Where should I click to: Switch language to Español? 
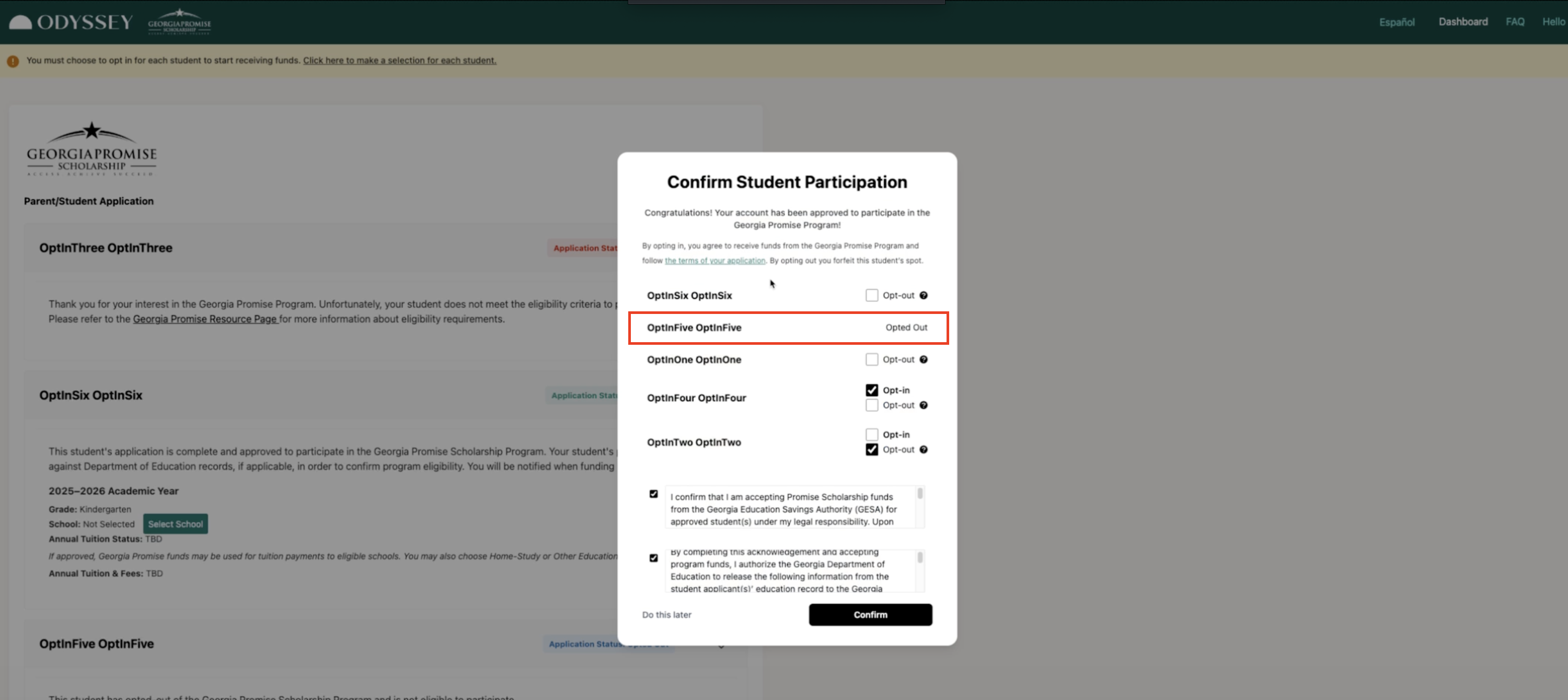click(x=1397, y=22)
